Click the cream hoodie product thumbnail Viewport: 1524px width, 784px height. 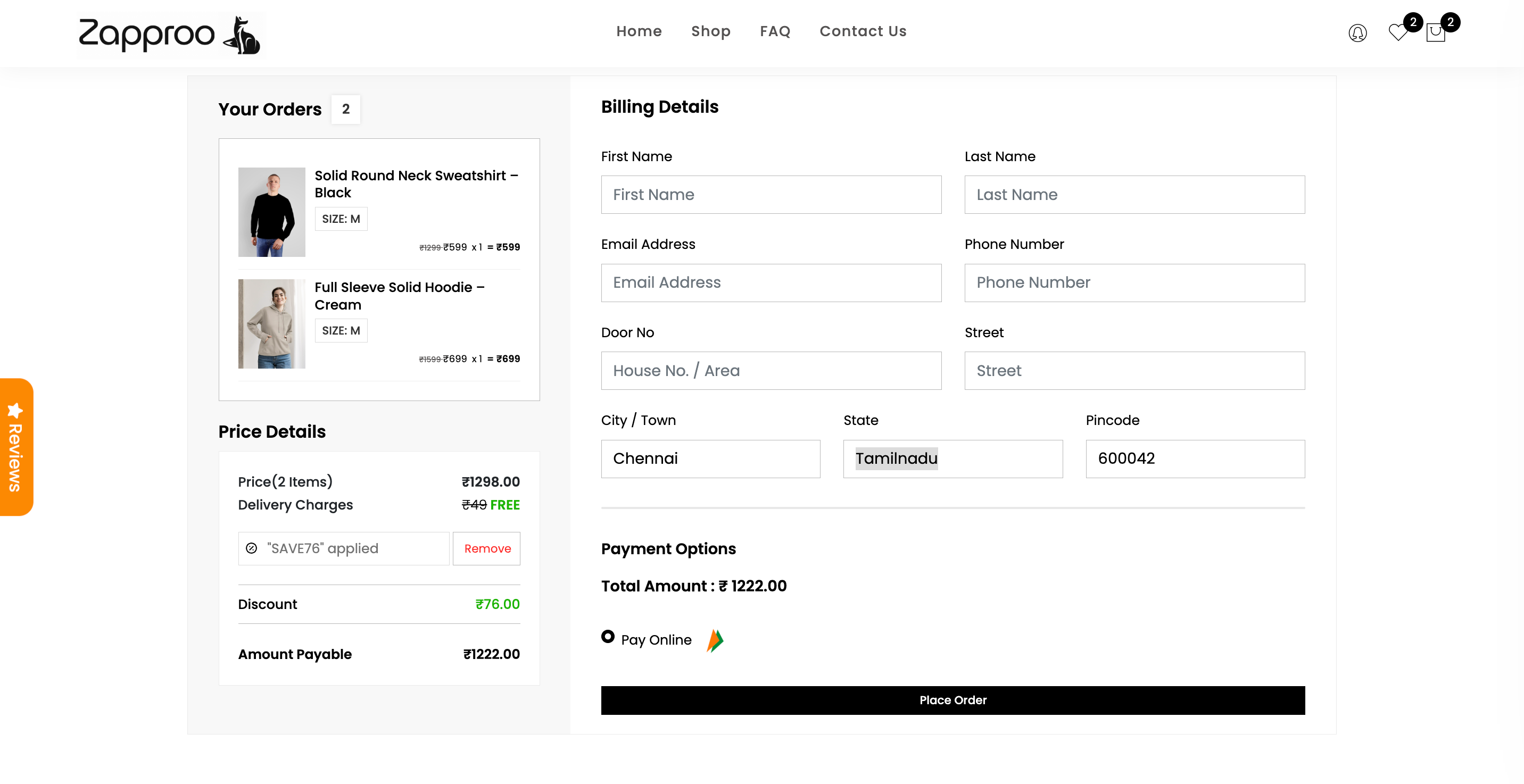click(271, 323)
